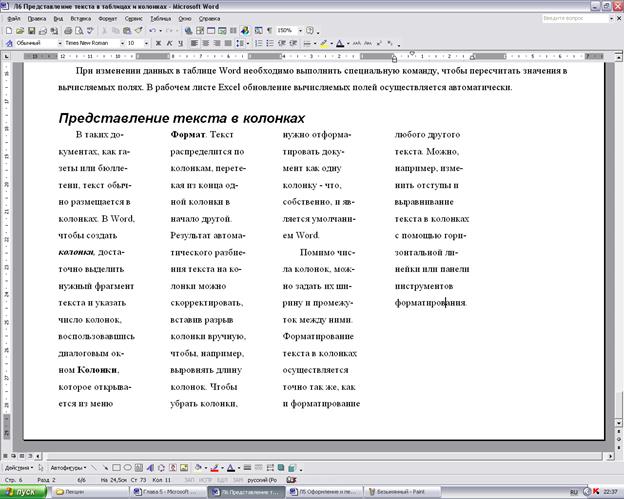Click the RU language indicator in tray

574,492
